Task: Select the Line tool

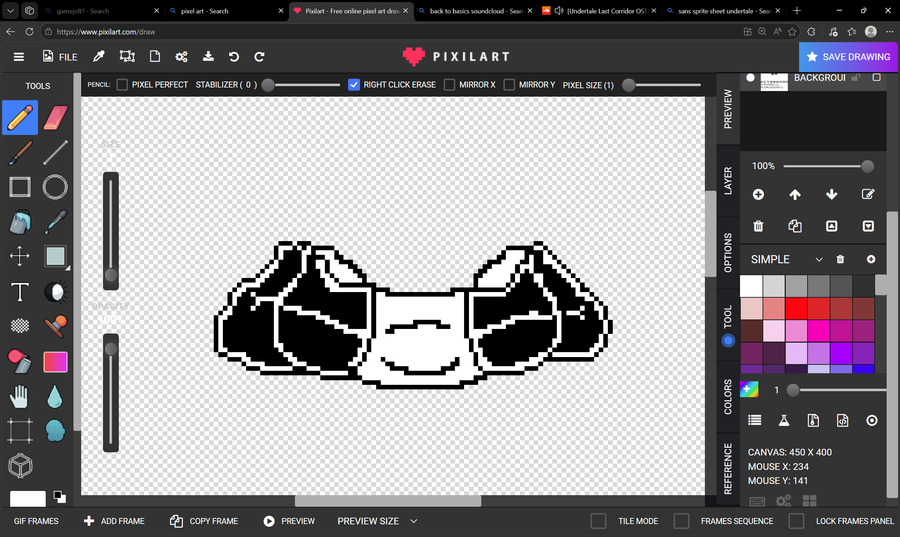Action: 55,153
